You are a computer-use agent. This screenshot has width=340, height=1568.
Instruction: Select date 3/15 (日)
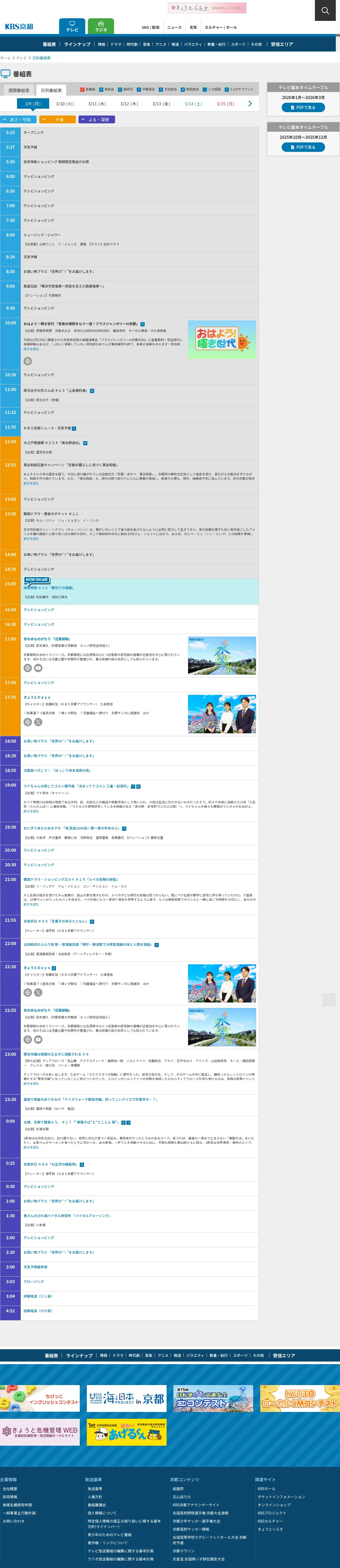click(x=225, y=104)
